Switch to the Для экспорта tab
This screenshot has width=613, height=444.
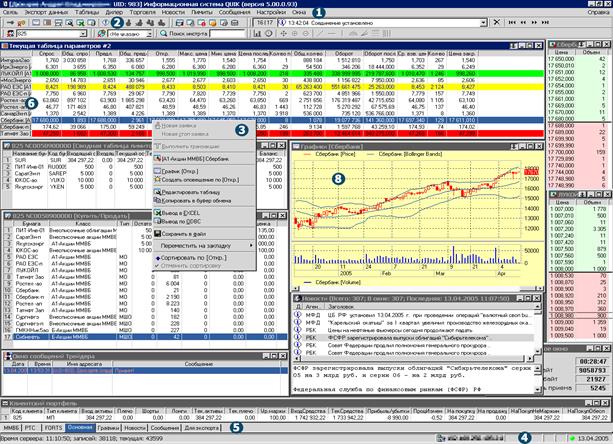point(202,428)
